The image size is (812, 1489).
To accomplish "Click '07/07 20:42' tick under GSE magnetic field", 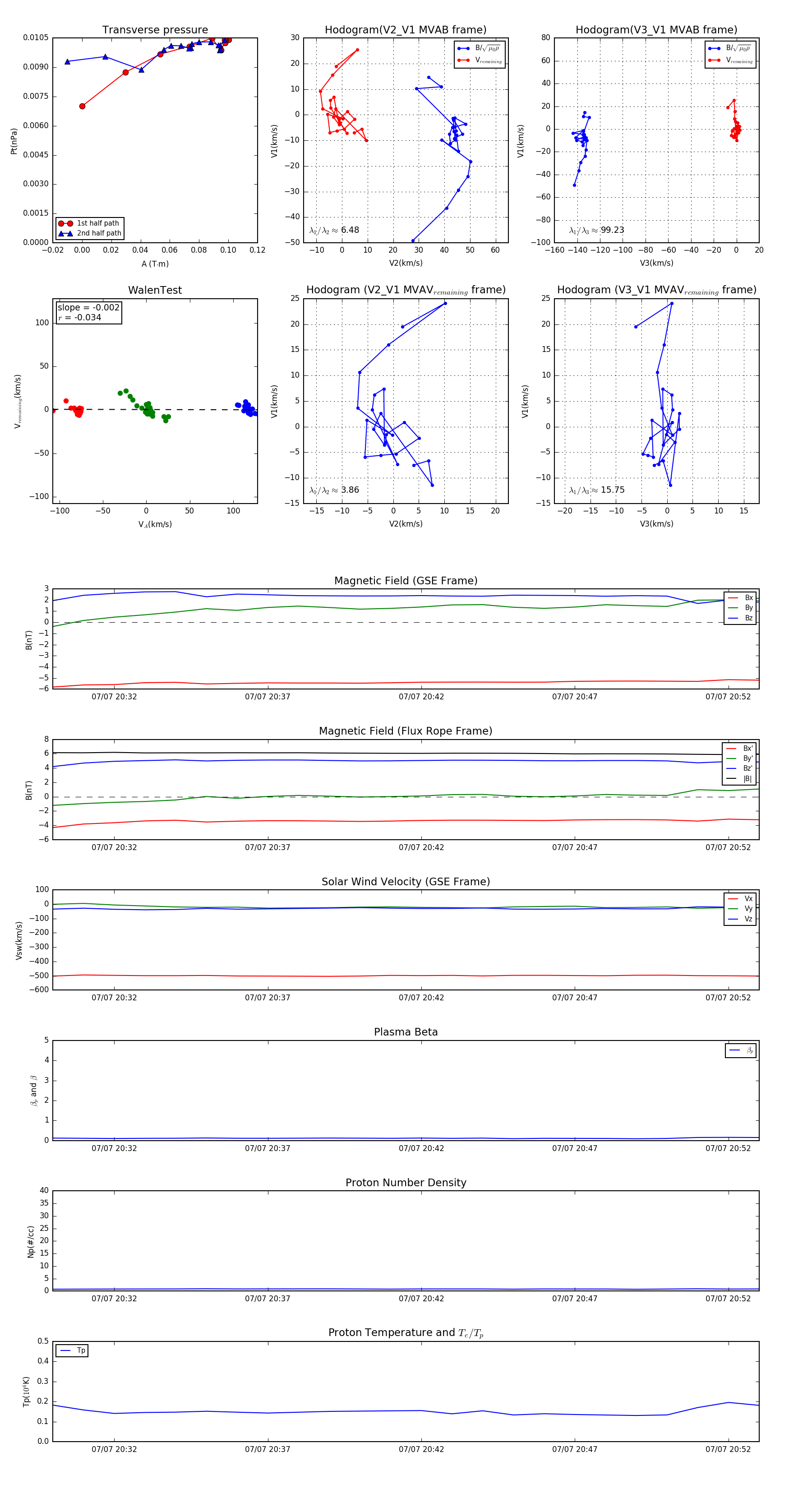I will tap(421, 697).
